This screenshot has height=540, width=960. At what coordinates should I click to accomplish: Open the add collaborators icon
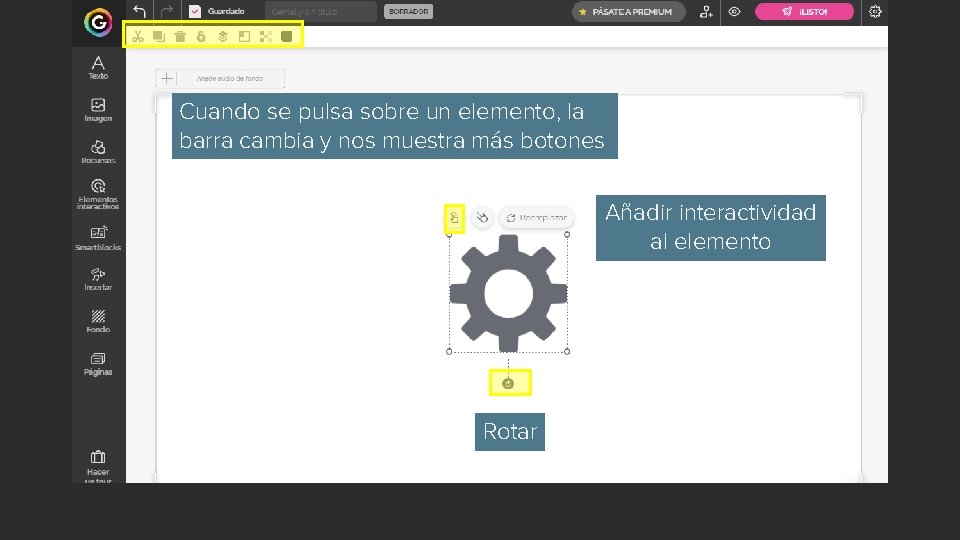point(706,12)
